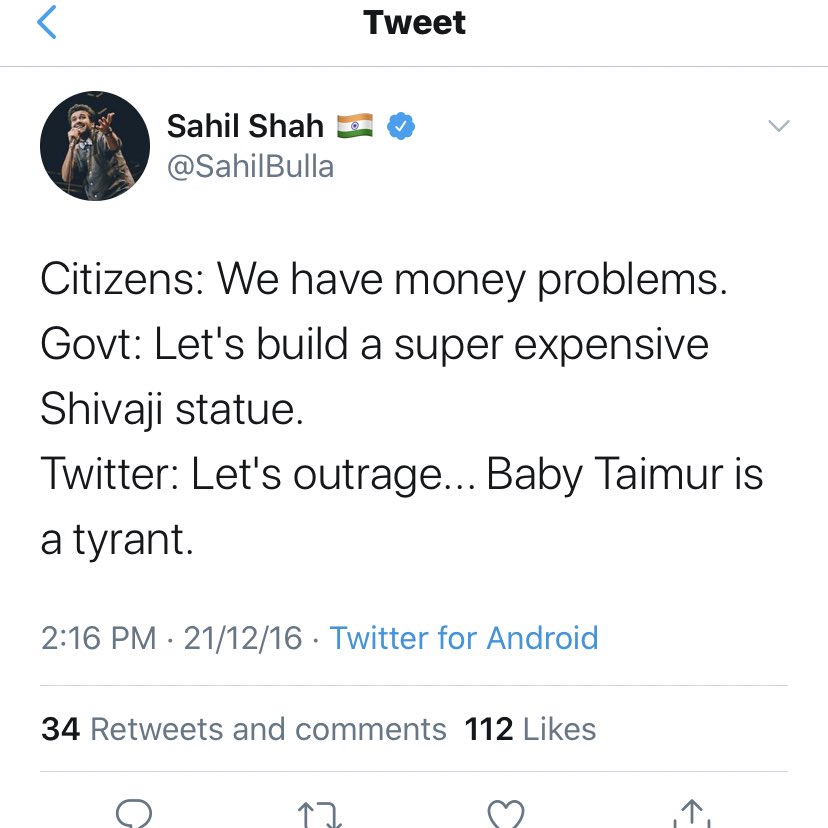Tap the reply speech bubble icon
Image resolution: width=828 pixels, height=828 pixels.
pos(134,812)
